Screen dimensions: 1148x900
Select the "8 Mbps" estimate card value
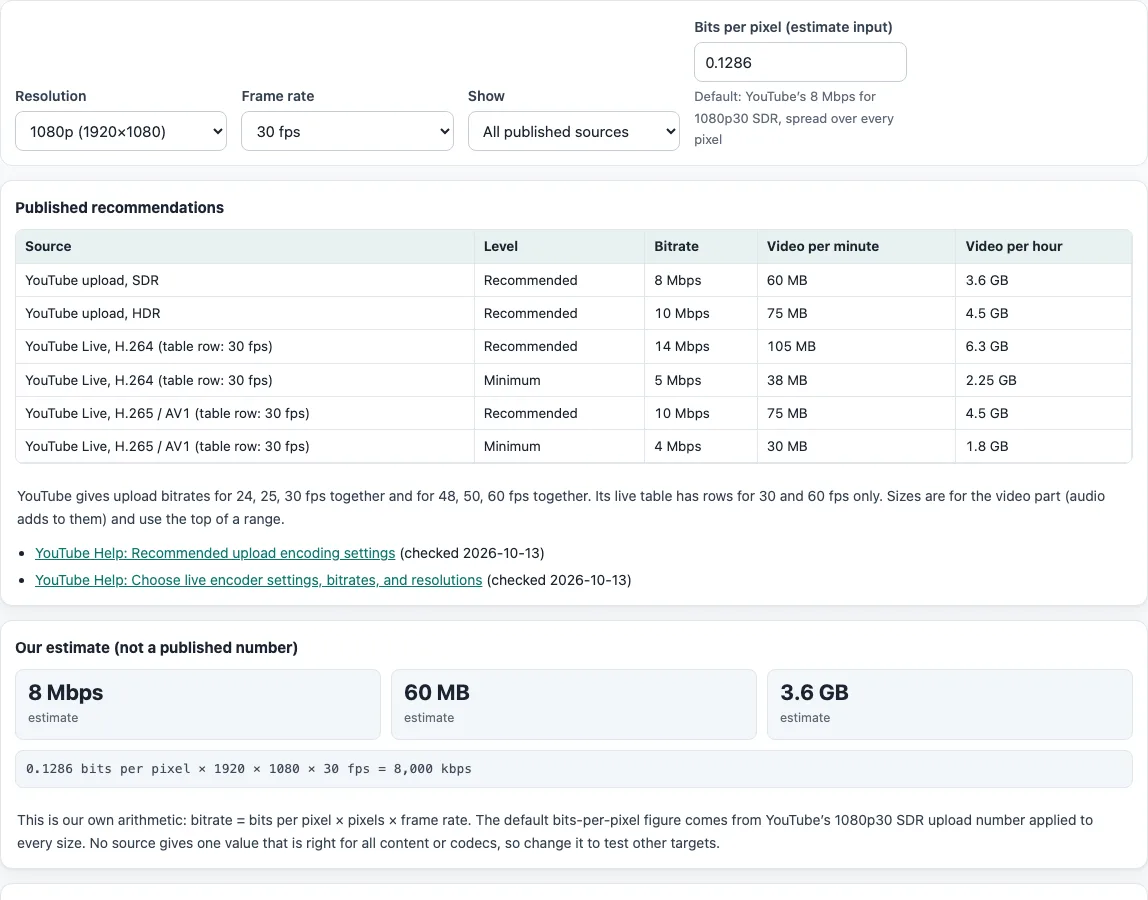pyautogui.click(x=66, y=692)
